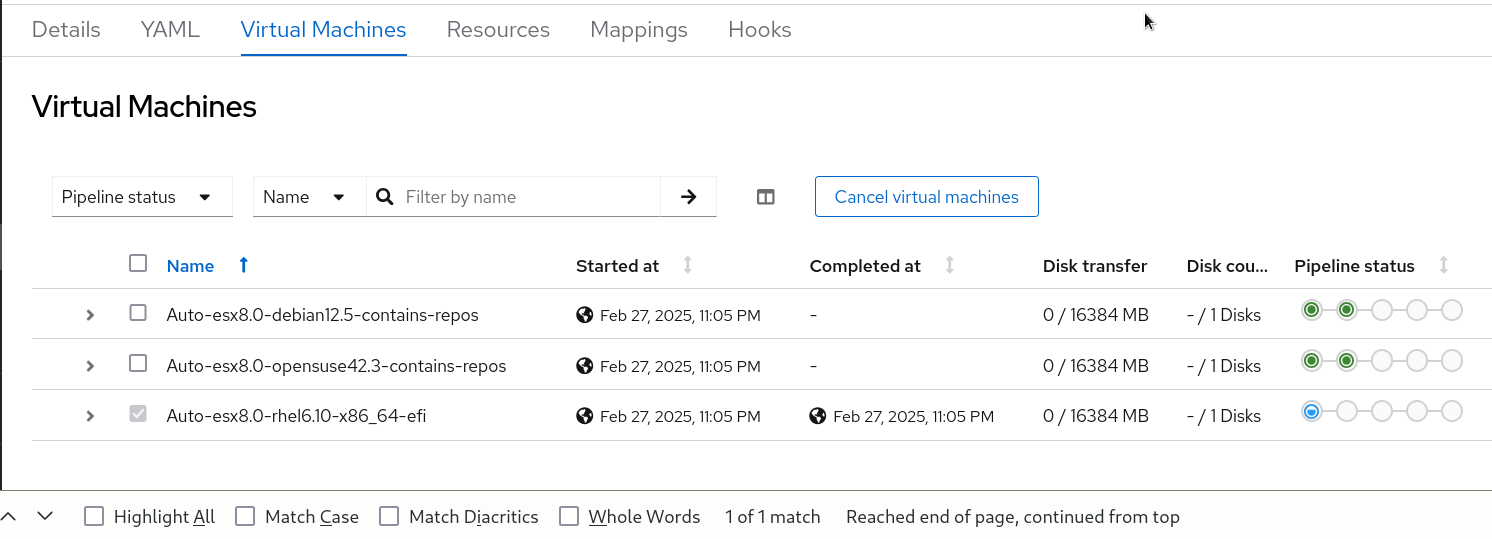
Task: Switch to the Resources tab
Action: tap(498, 30)
